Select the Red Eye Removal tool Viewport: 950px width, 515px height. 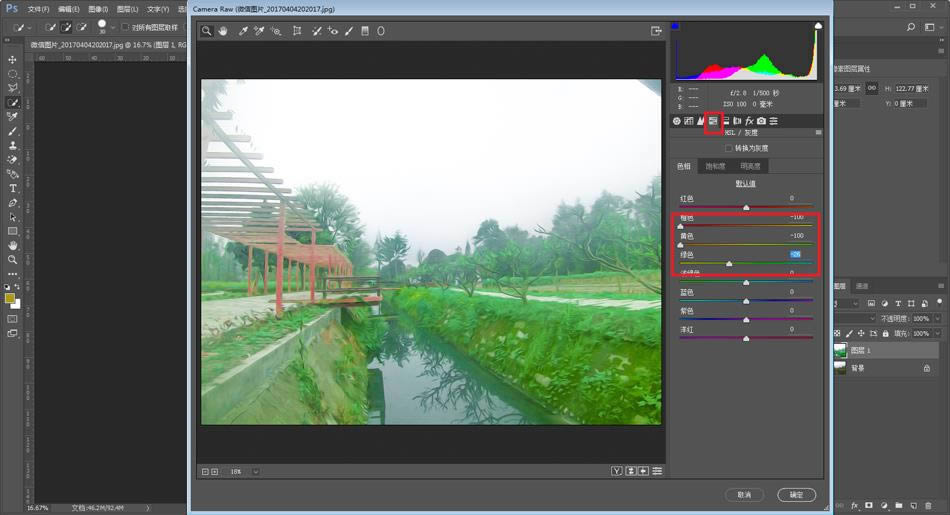tap(333, 31)
